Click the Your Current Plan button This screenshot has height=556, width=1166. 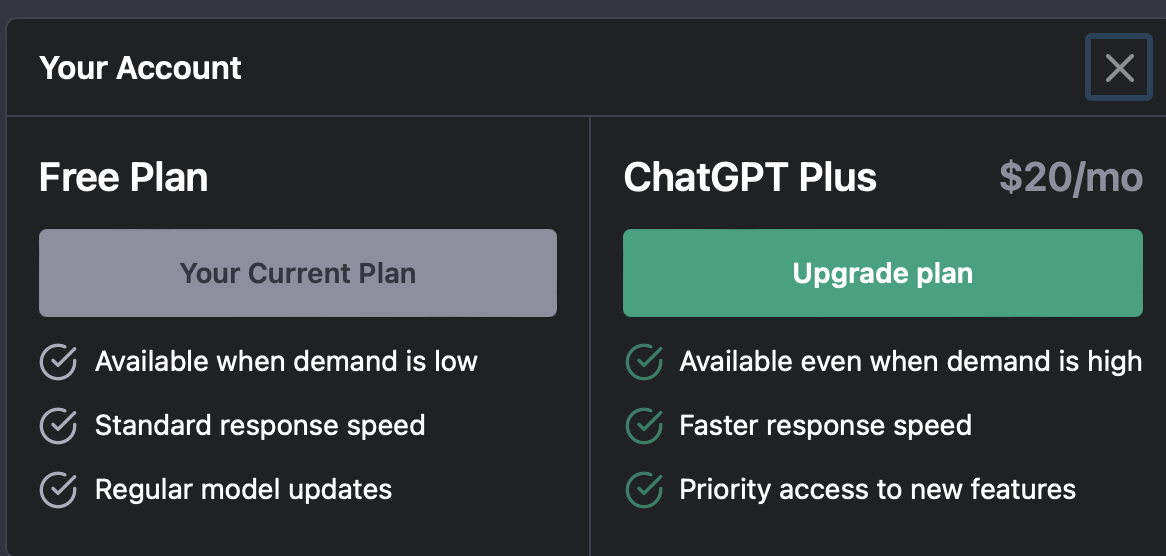pos(297,273)
